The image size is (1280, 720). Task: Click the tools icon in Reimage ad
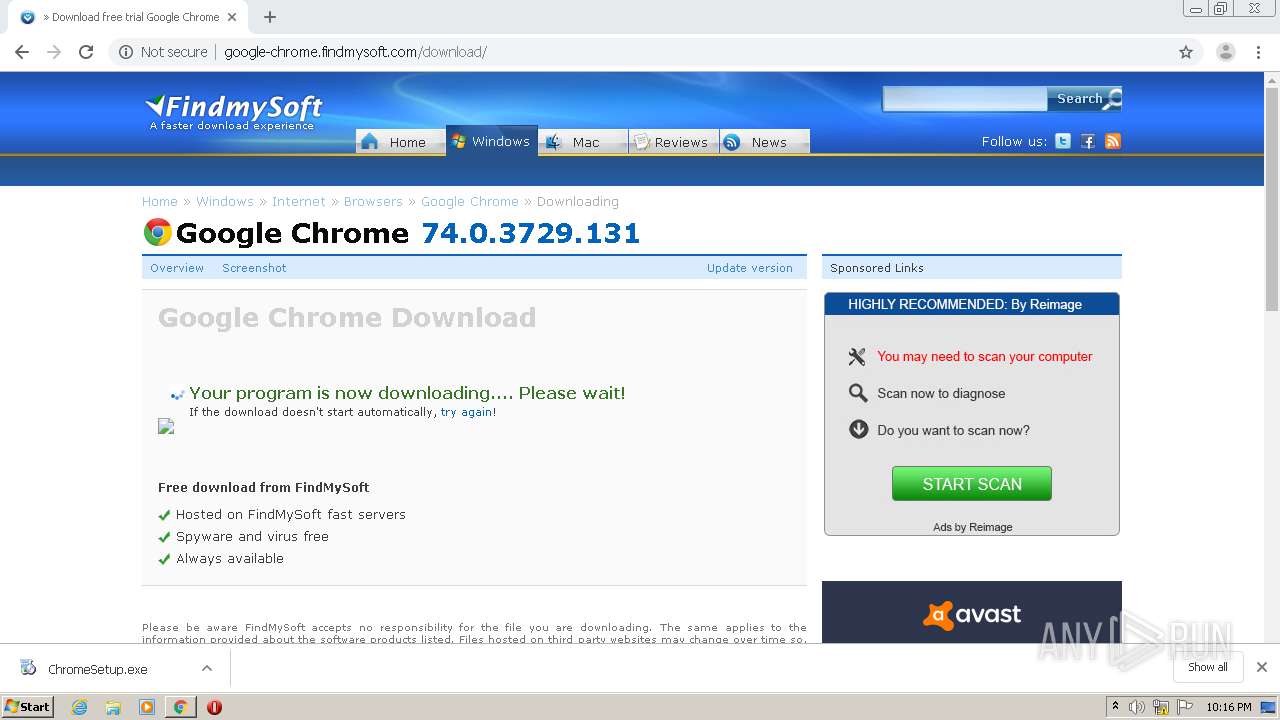point(857,356)
